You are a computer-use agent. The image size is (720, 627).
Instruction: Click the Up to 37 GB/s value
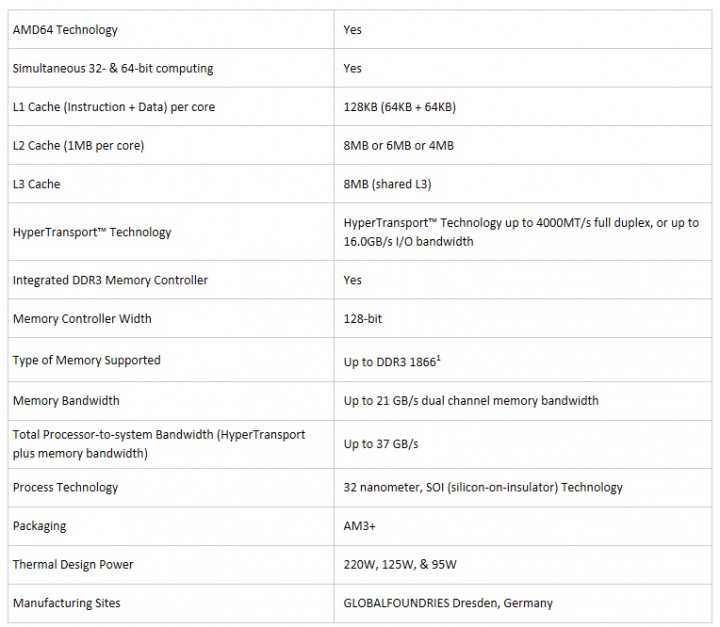coord(380,443)
